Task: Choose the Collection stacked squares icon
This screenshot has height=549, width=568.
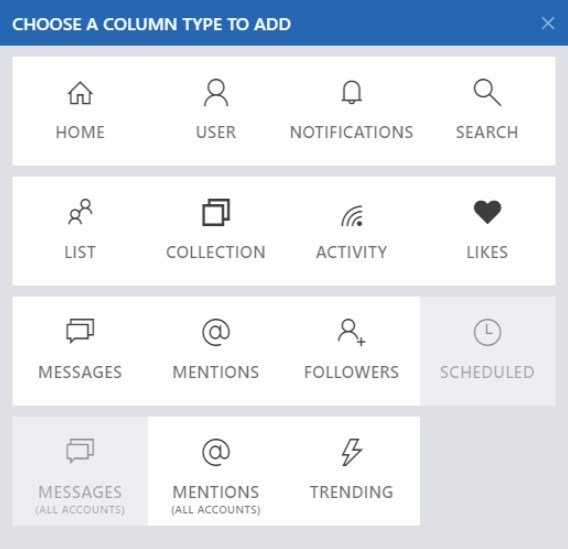Action: coord(216,212)
